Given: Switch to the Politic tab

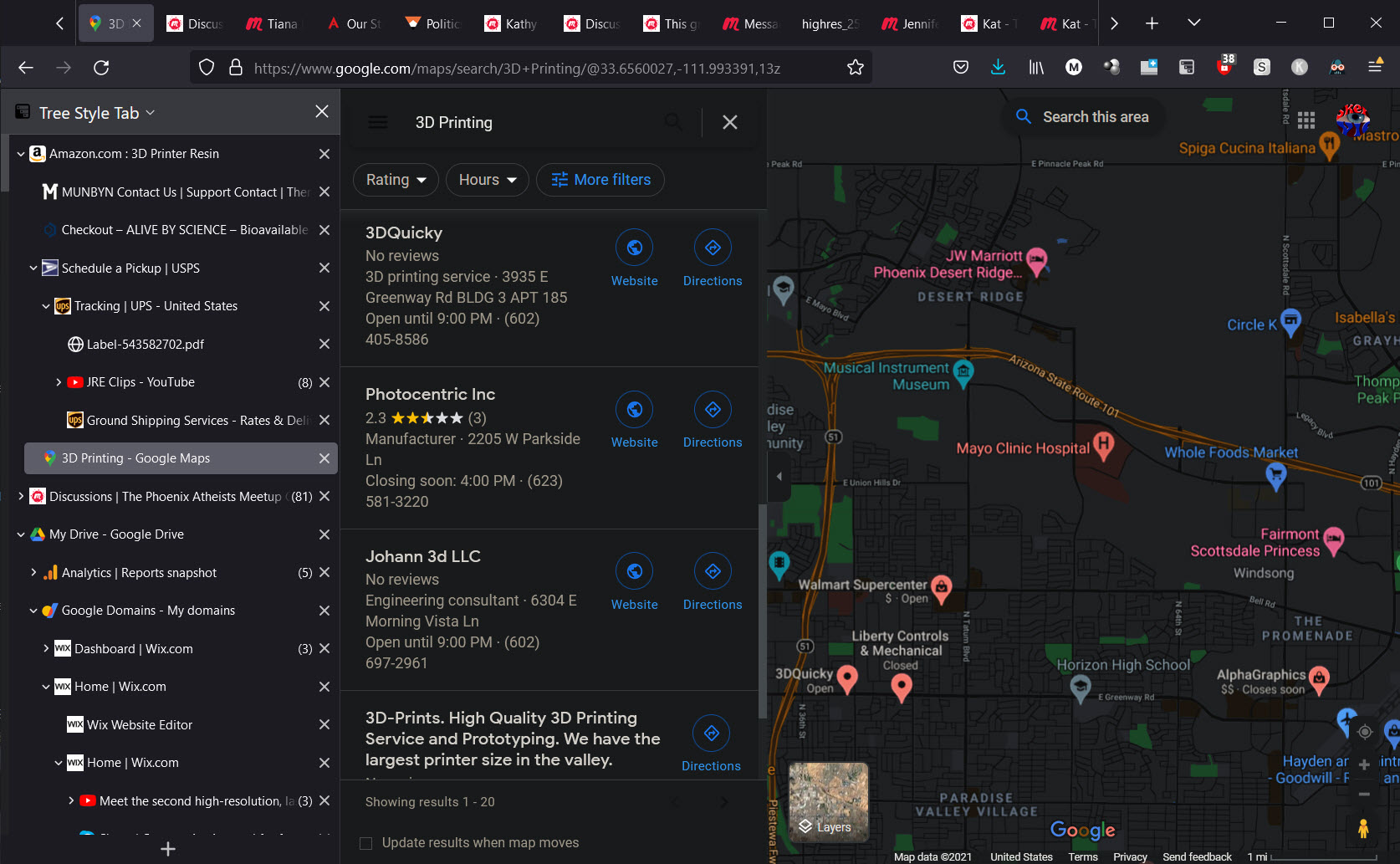Looking at the screenshot, I should (432, 23).
